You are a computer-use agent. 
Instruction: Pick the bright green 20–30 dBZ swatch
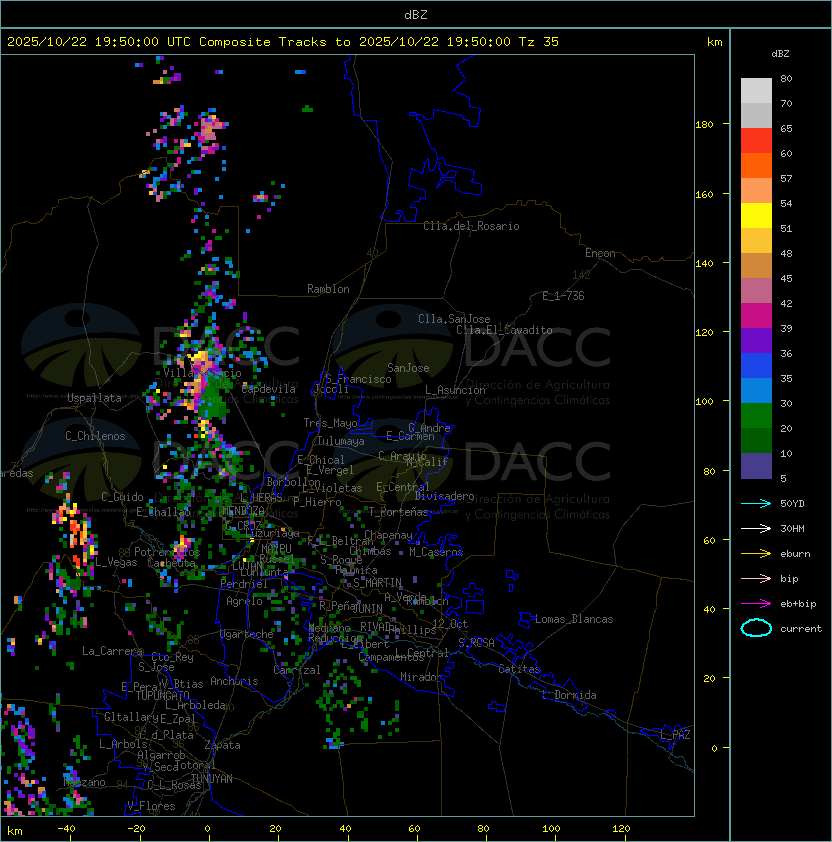pyautogui.click(x=756, y=416)
